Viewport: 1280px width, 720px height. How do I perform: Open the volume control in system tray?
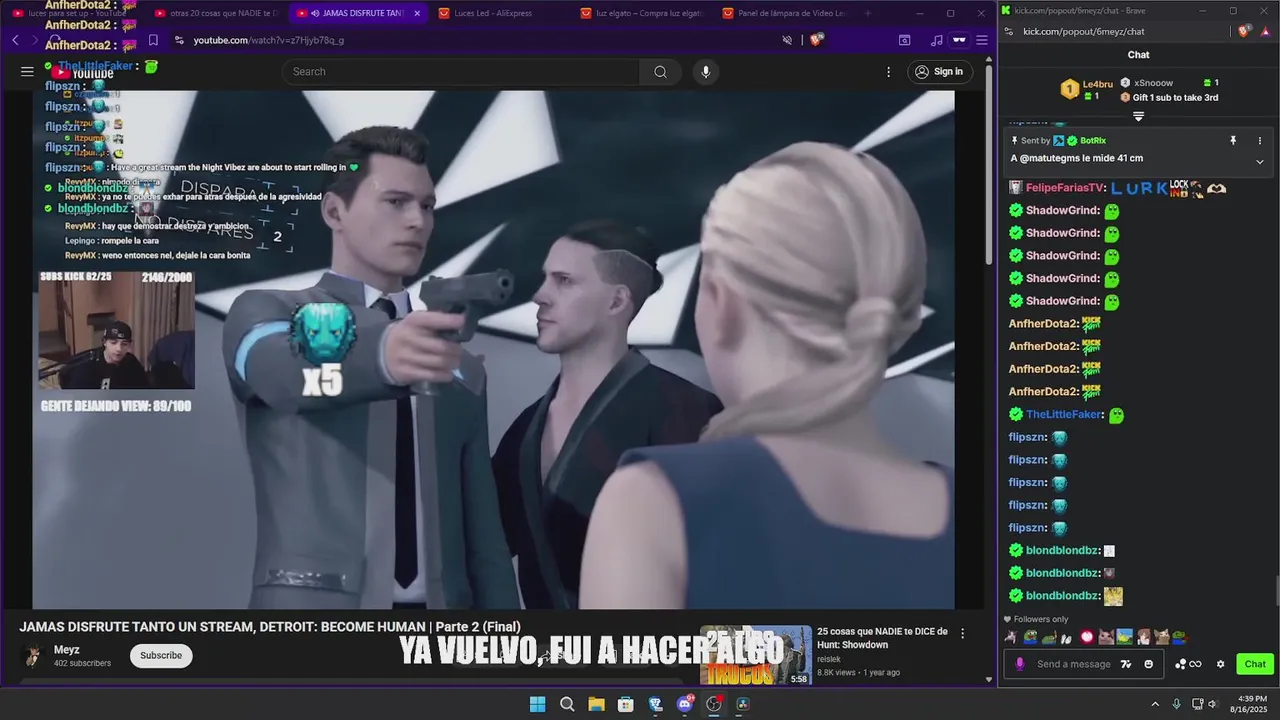pos(1213,704)
